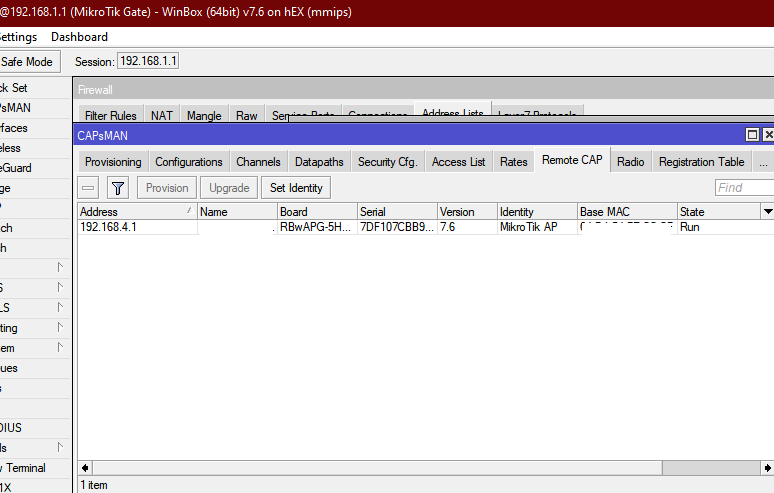This screenshot has width=774, height=493.
Task: Sort by the Address column header
Action: coord(137,212)
